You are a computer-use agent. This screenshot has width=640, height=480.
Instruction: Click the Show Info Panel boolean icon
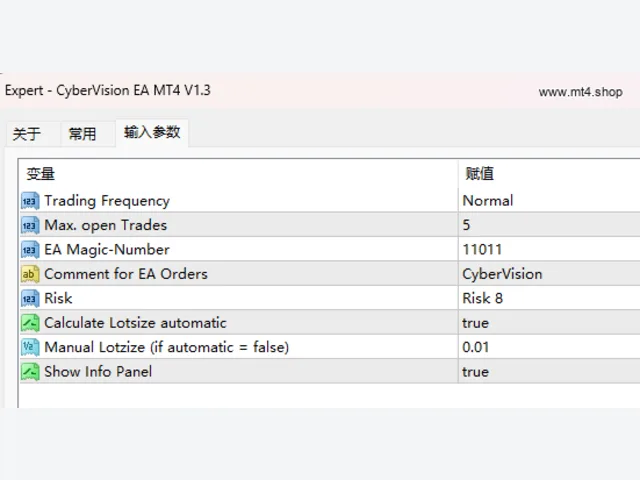(x=30, y=372)
